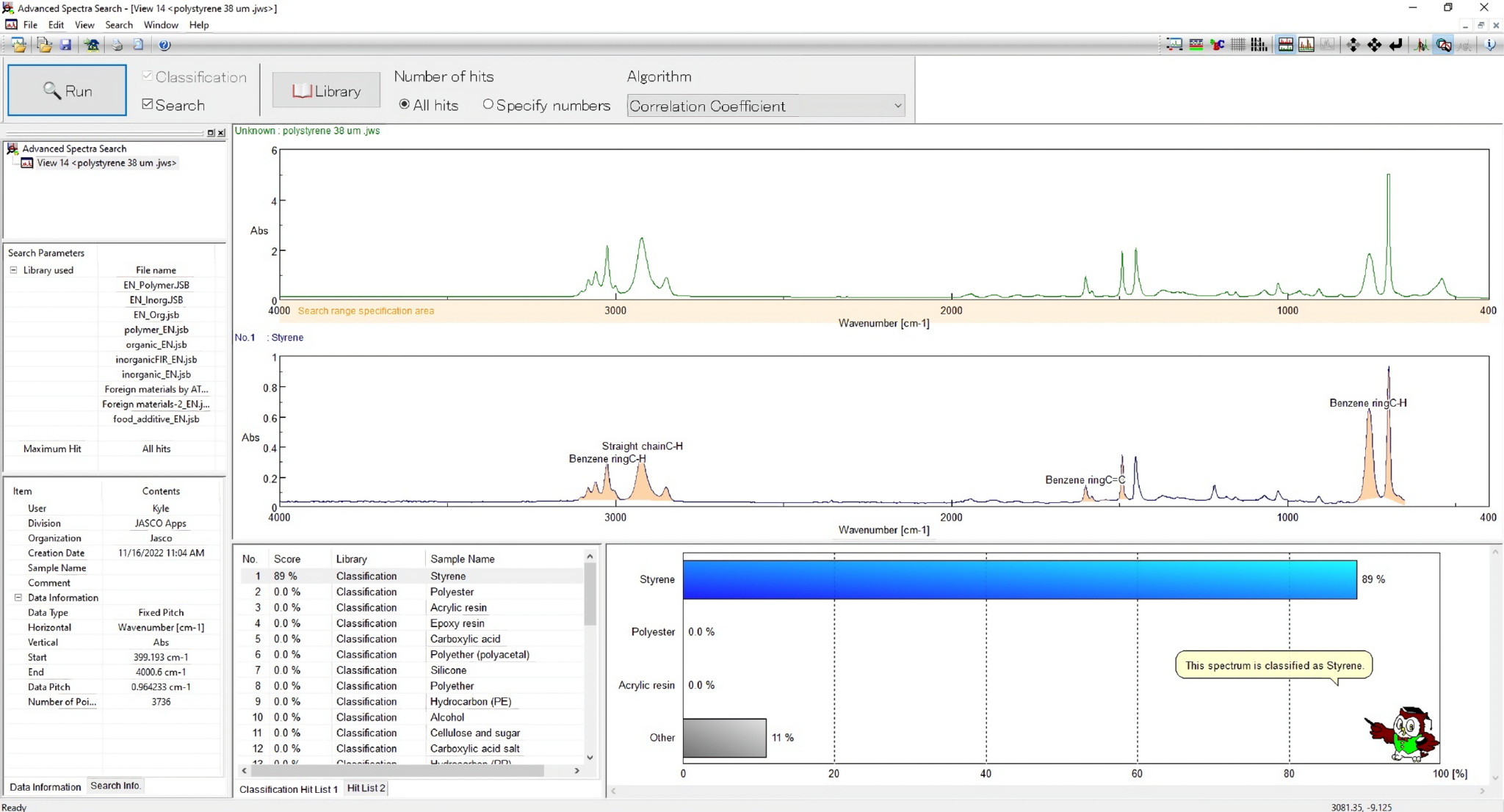Select the Data Information tab
1504x812 pixels.
45,786
